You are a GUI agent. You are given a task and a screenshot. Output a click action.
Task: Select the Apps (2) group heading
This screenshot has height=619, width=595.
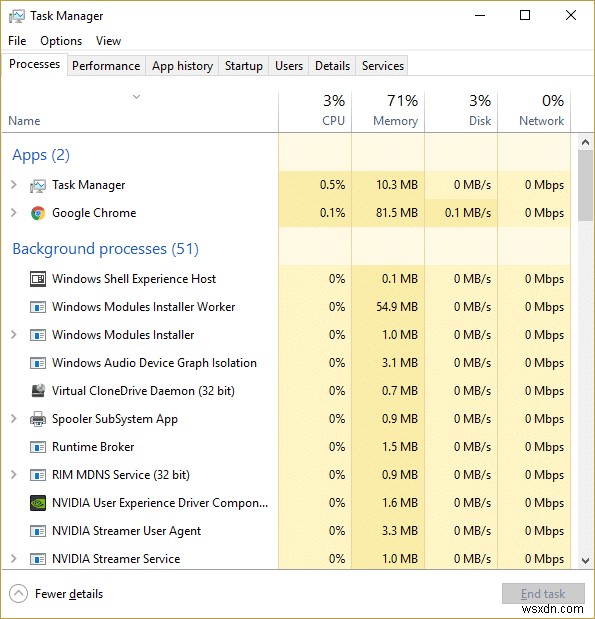pyautogui.click(x=41, y=155)
